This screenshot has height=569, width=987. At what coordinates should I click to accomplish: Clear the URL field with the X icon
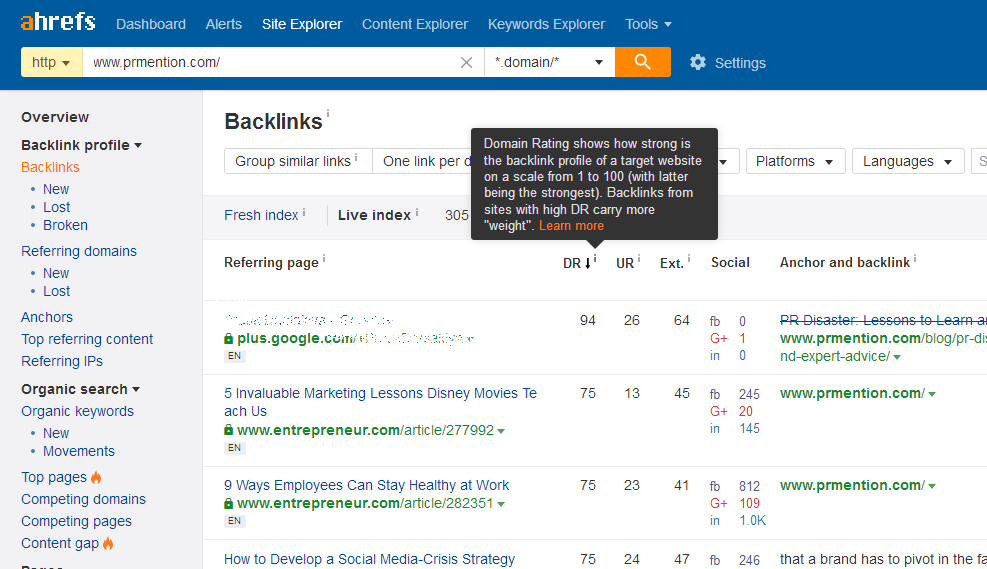(466, 62)
